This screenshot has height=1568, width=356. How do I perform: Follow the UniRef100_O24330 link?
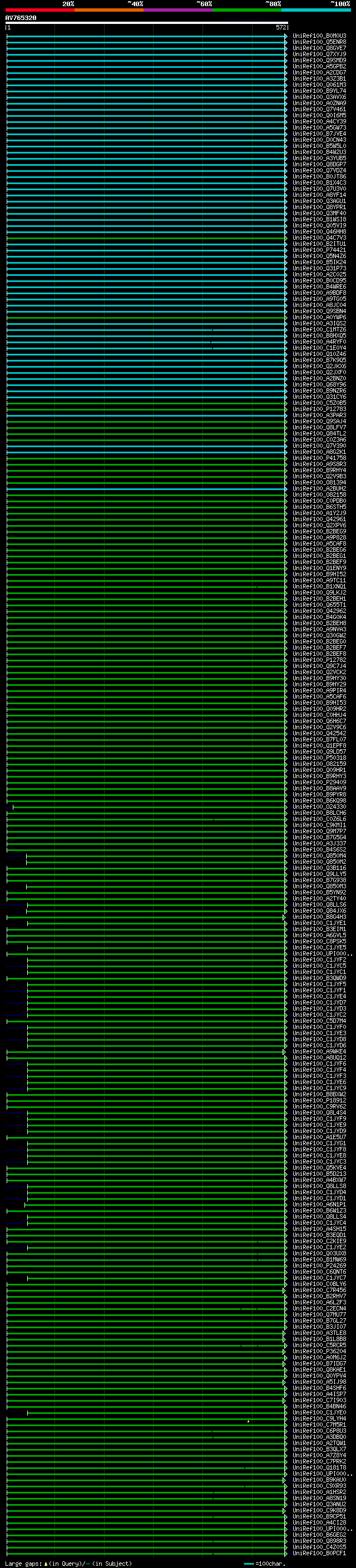click(x=319, y=807)
